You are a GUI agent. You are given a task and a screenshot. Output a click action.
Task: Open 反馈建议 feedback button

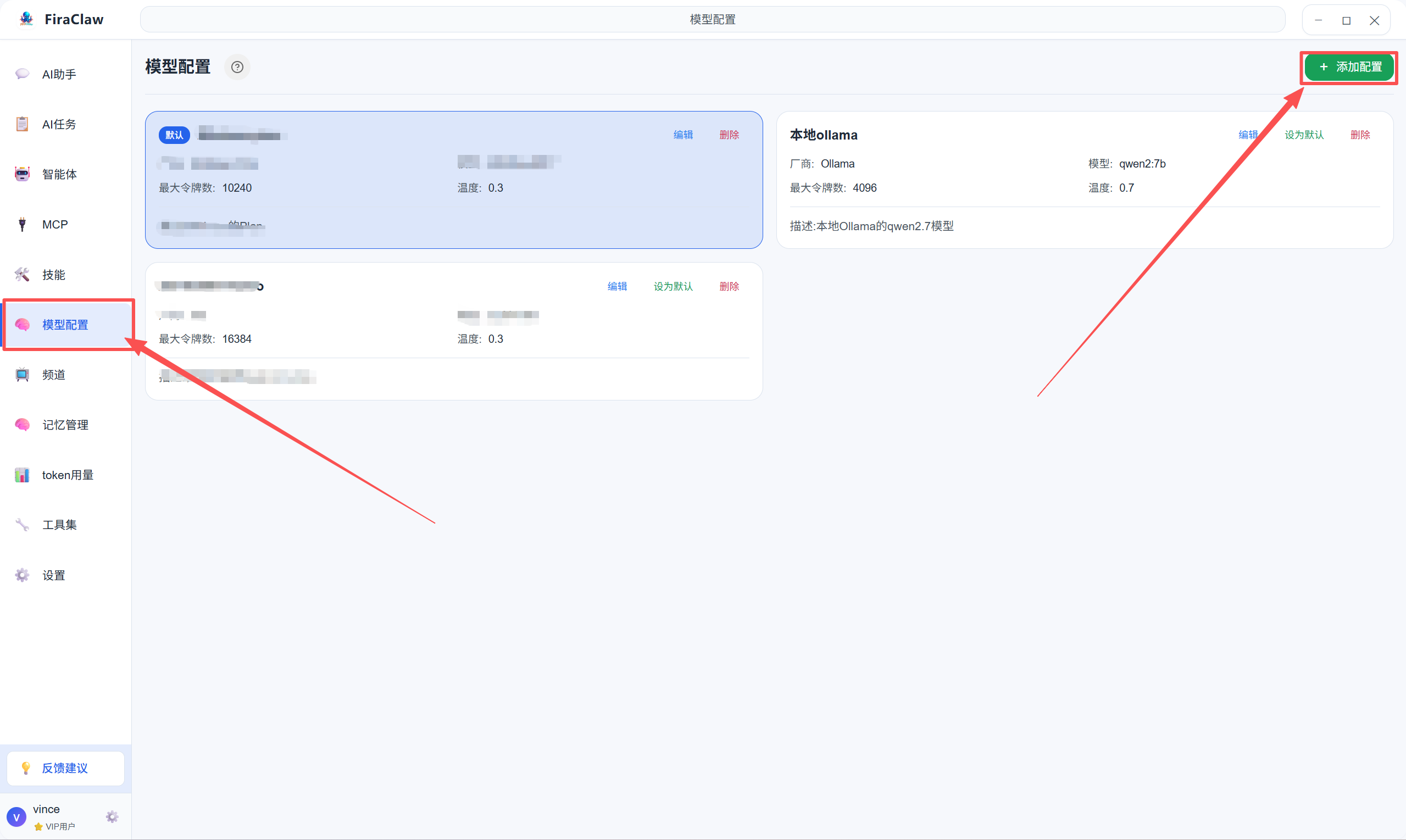tap(66, 769)
